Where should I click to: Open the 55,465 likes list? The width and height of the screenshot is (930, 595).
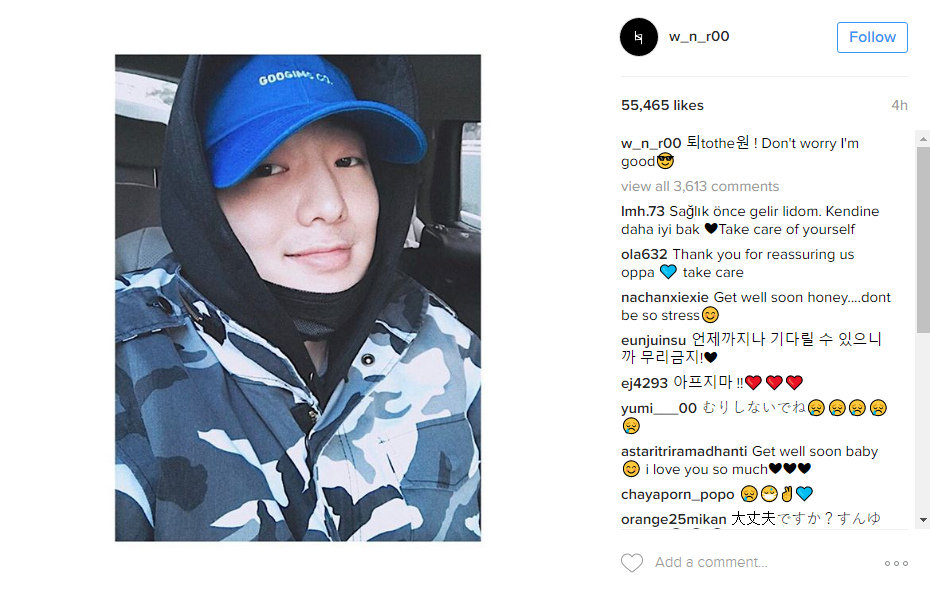click(x=662, y=106)
